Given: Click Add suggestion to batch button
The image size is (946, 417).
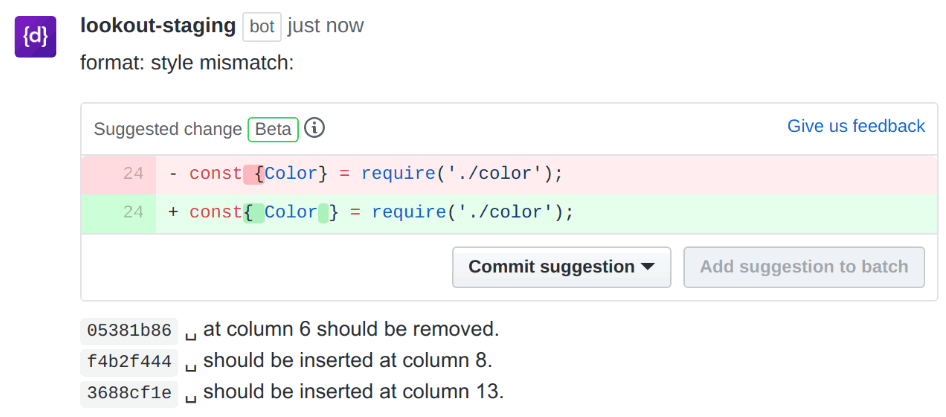Looking at the screenshot, I should 804,267.
